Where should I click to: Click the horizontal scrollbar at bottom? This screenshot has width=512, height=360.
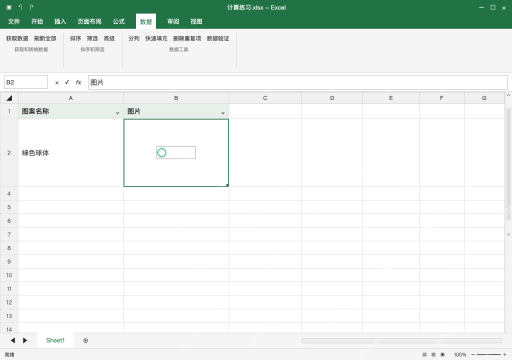pyautogui.click(x=402, y=341)
